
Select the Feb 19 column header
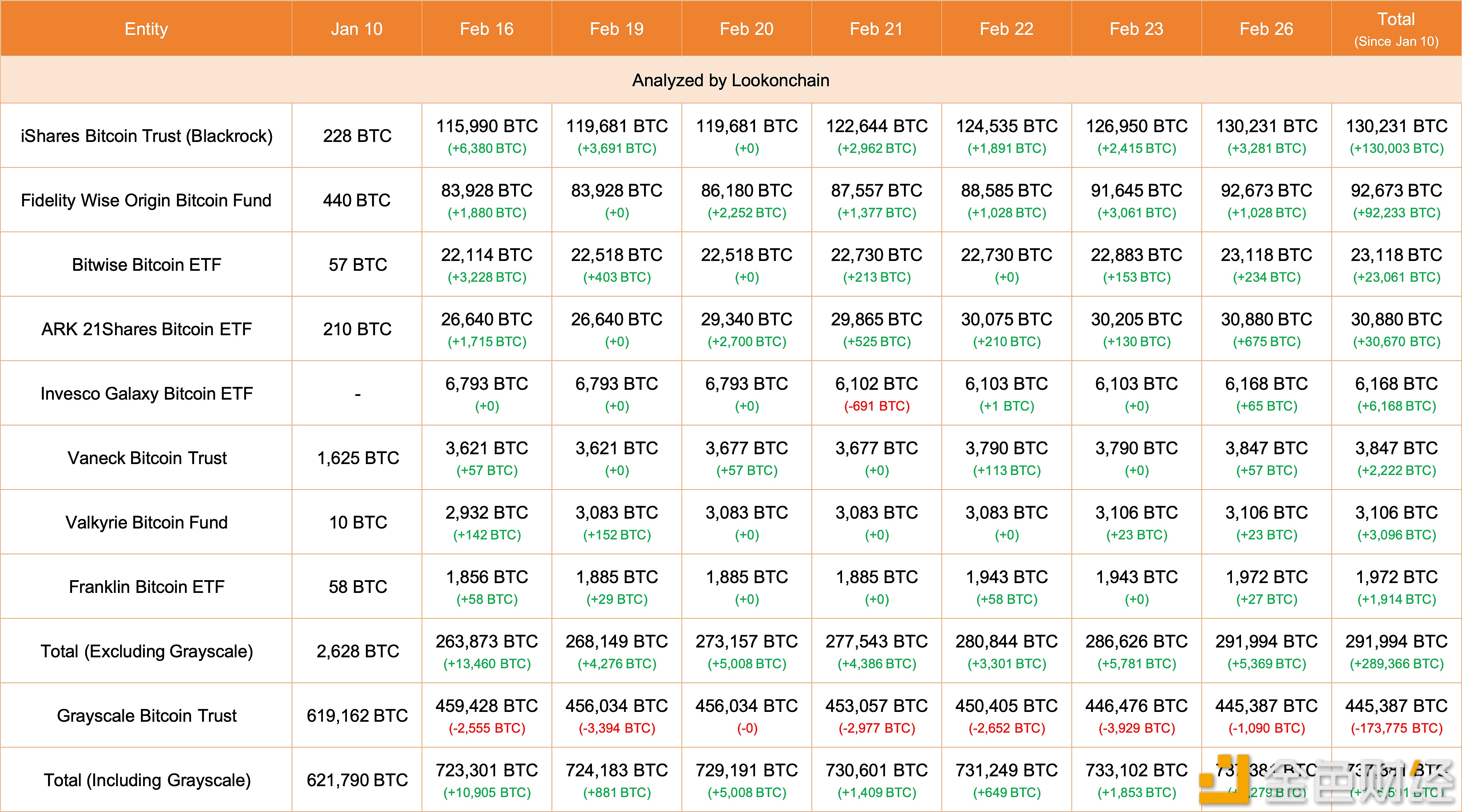coord(616,29)
